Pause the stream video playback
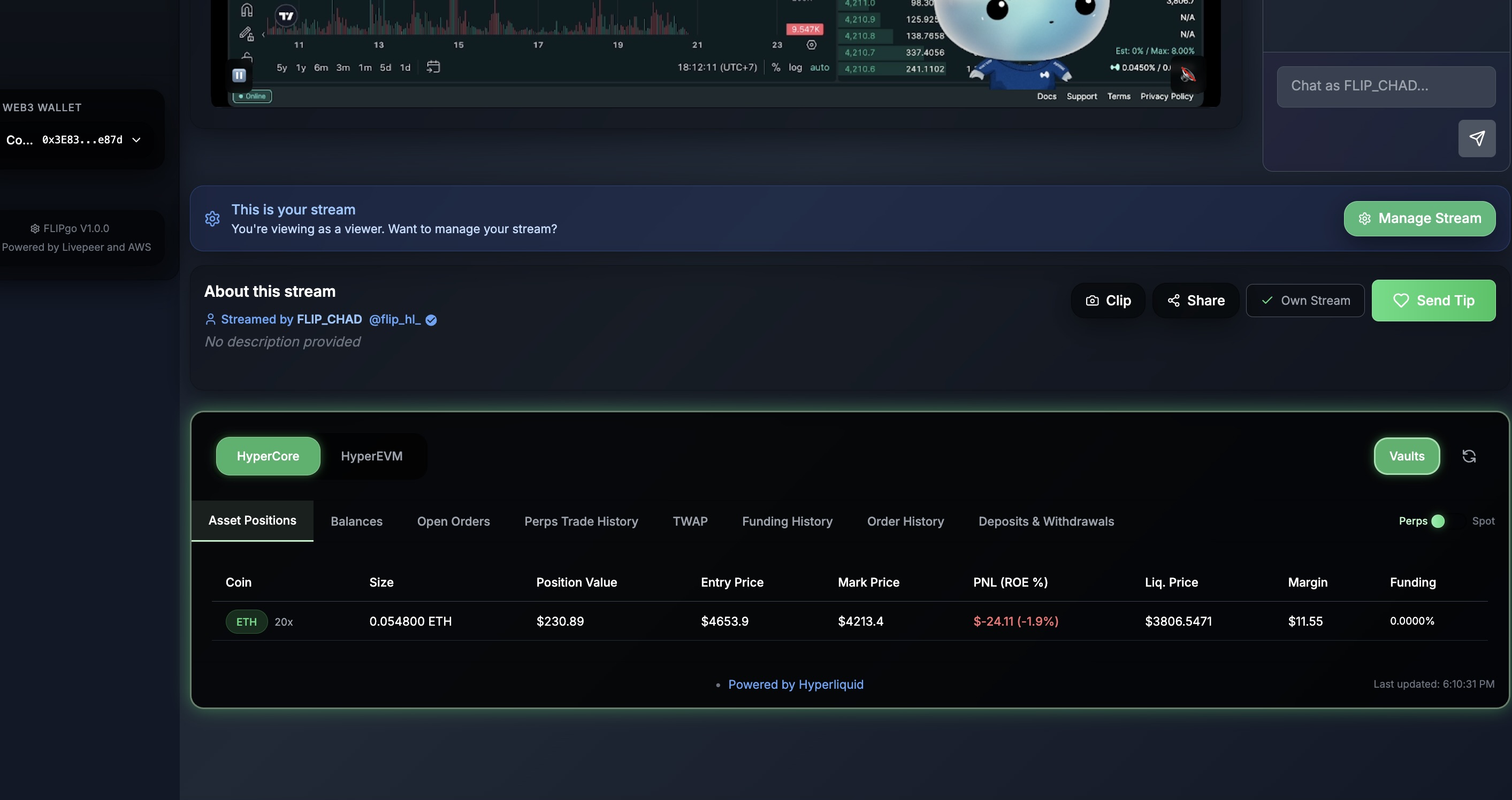The height and width of the screenshot is (800, 1512). tap(239, 75)
